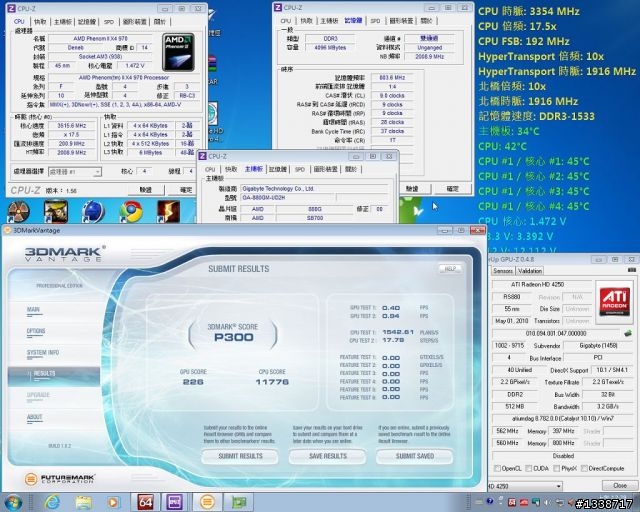
Task: Expand the HD 4250 GPU dropdown in GPU-Z
Action: point(558,487)
